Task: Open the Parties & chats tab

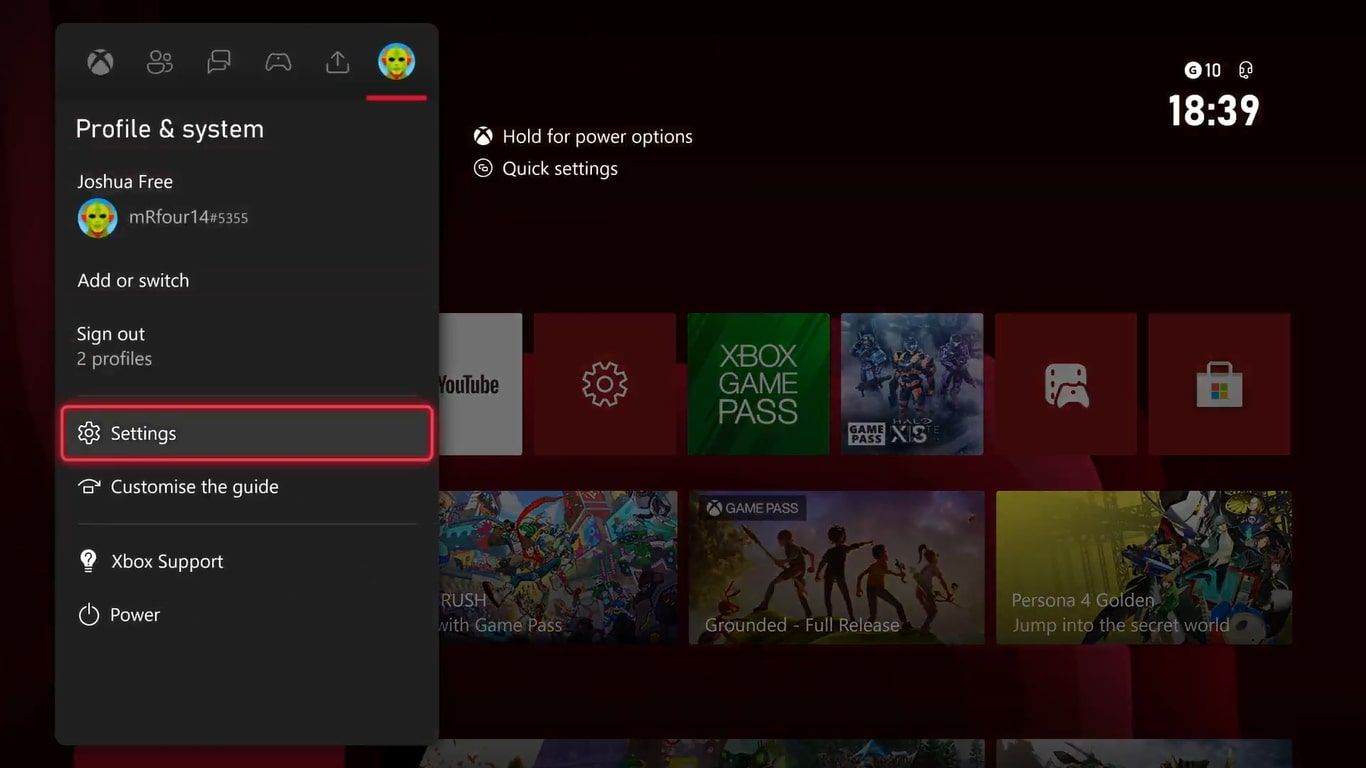Action: point(159,61)
